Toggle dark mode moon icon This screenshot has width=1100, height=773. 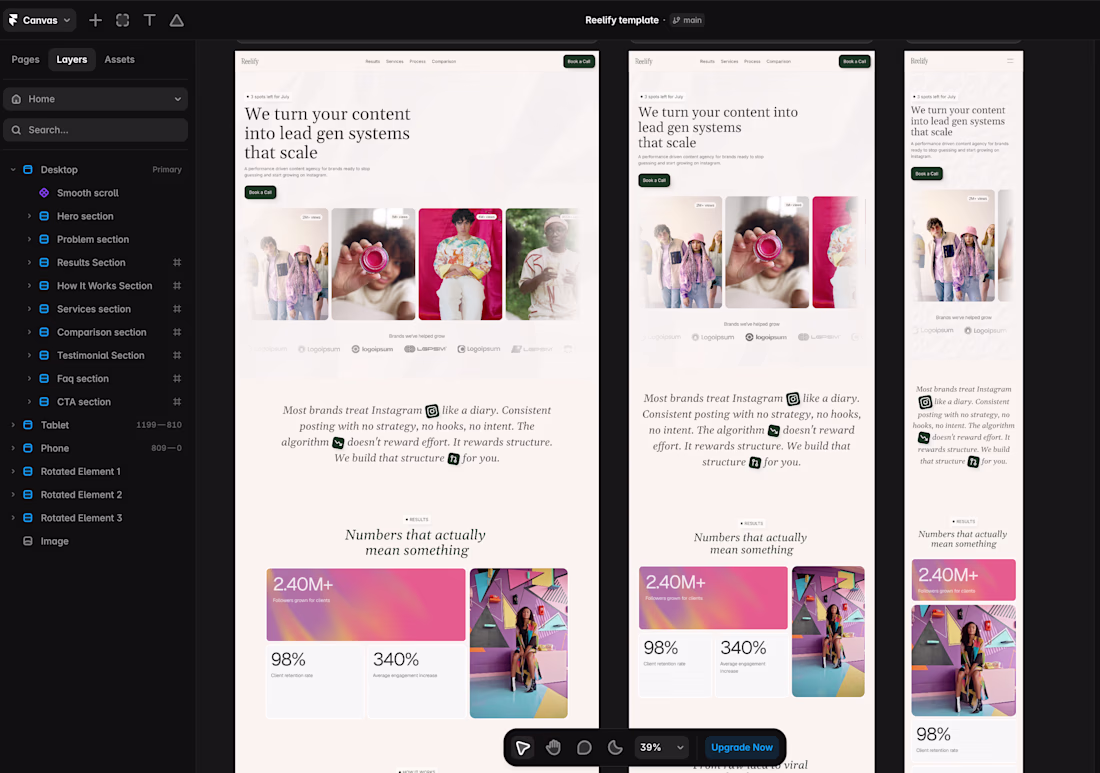coord(615,748)
